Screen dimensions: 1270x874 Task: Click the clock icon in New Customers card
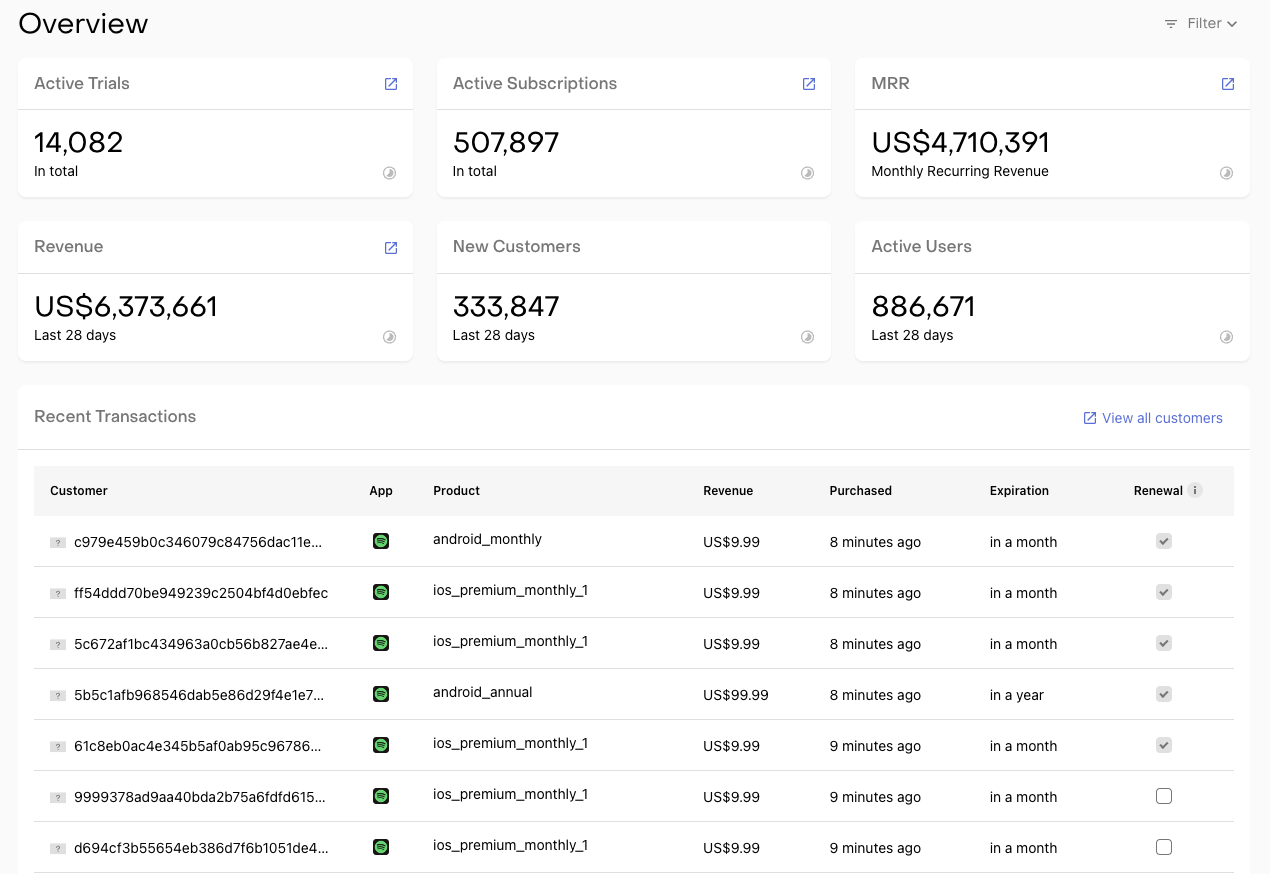point(807,337)
